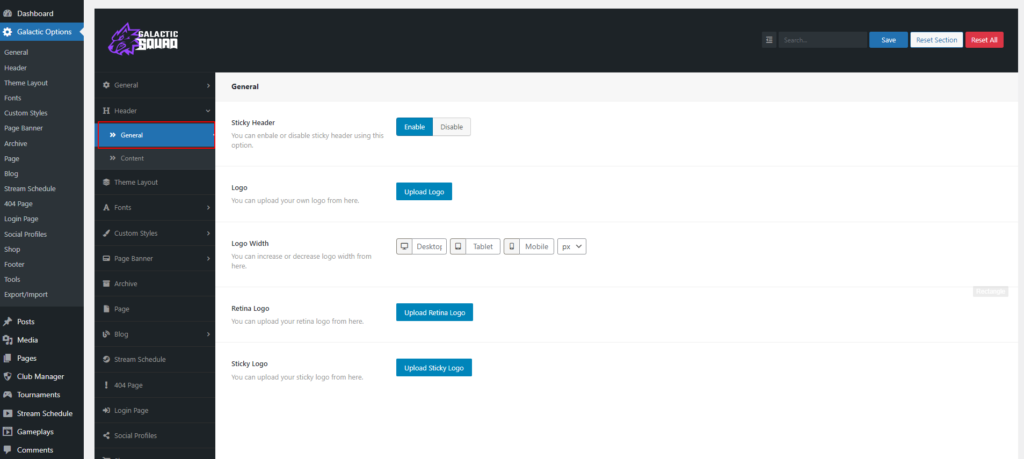Screen dimensions: 1024x459
Task: Disable the Sticky Header option
Action: [451, 127]
